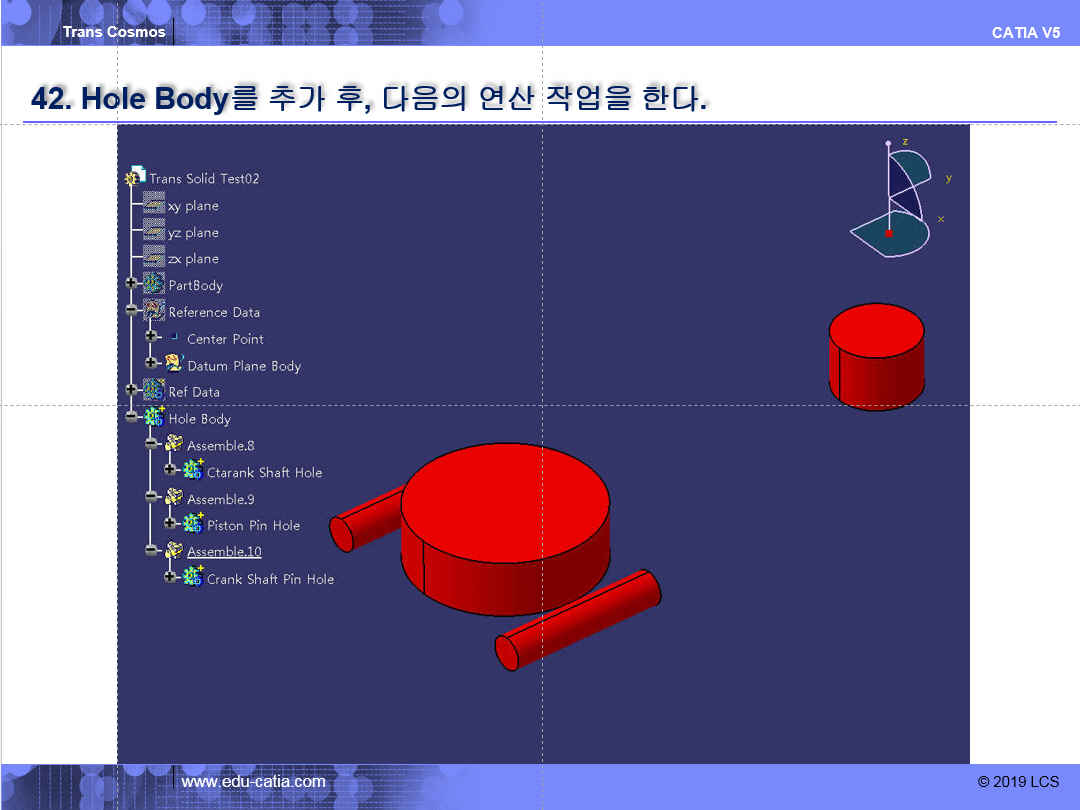Select the Ref Data body icon

[154, 391]
